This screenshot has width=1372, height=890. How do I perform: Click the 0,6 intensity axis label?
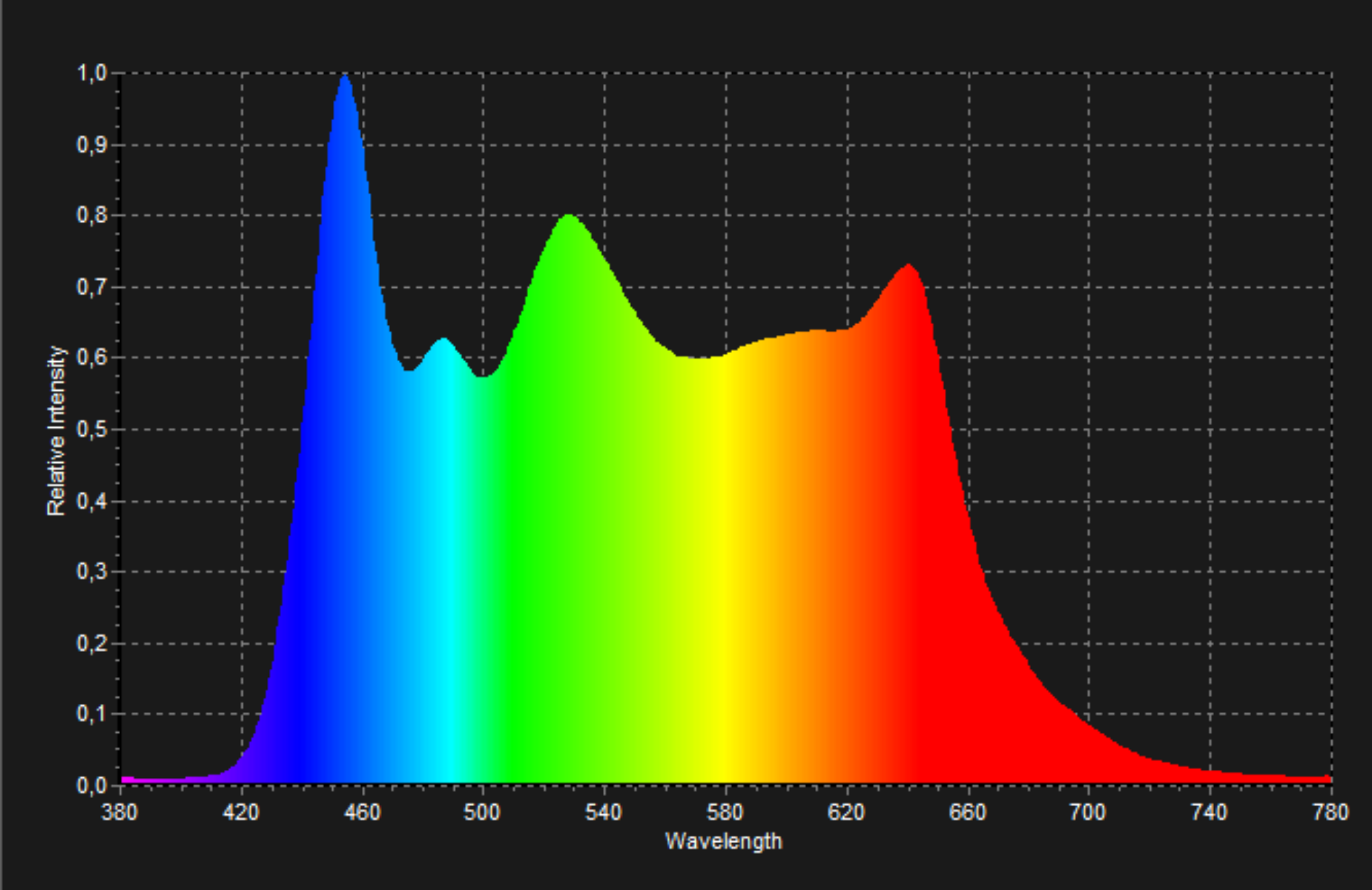click(x=92, y=358)
